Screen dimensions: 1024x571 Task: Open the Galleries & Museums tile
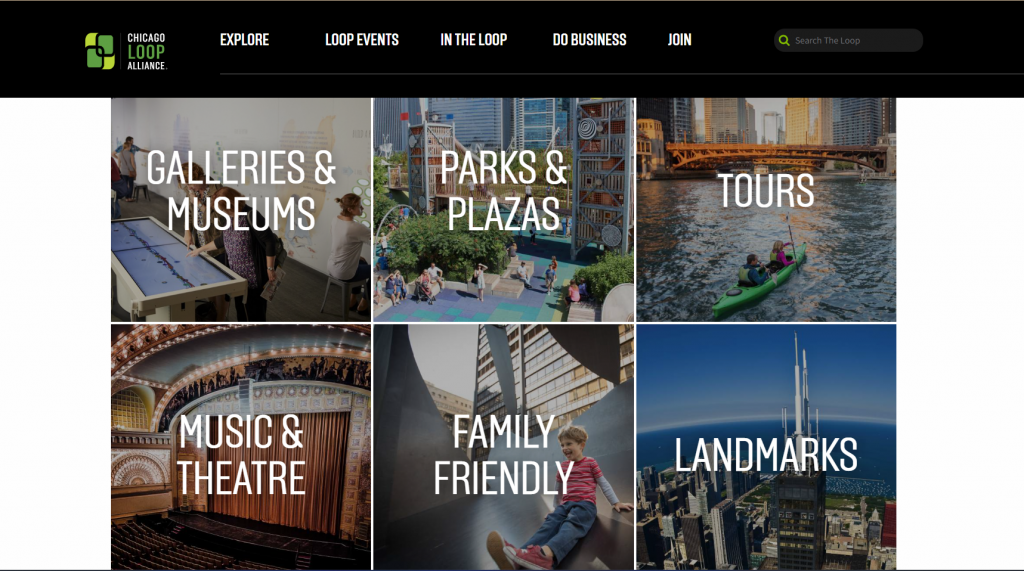241,210
